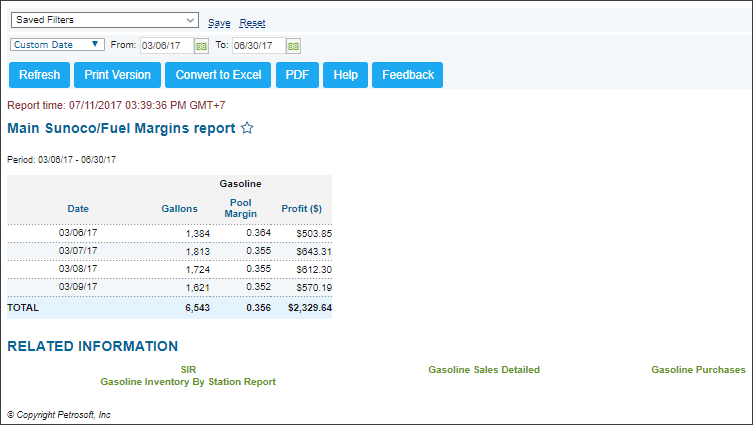Open the Saved Filters dropdown
The width and height of the screenshot is (753, 425).
(x=105, y=20)
